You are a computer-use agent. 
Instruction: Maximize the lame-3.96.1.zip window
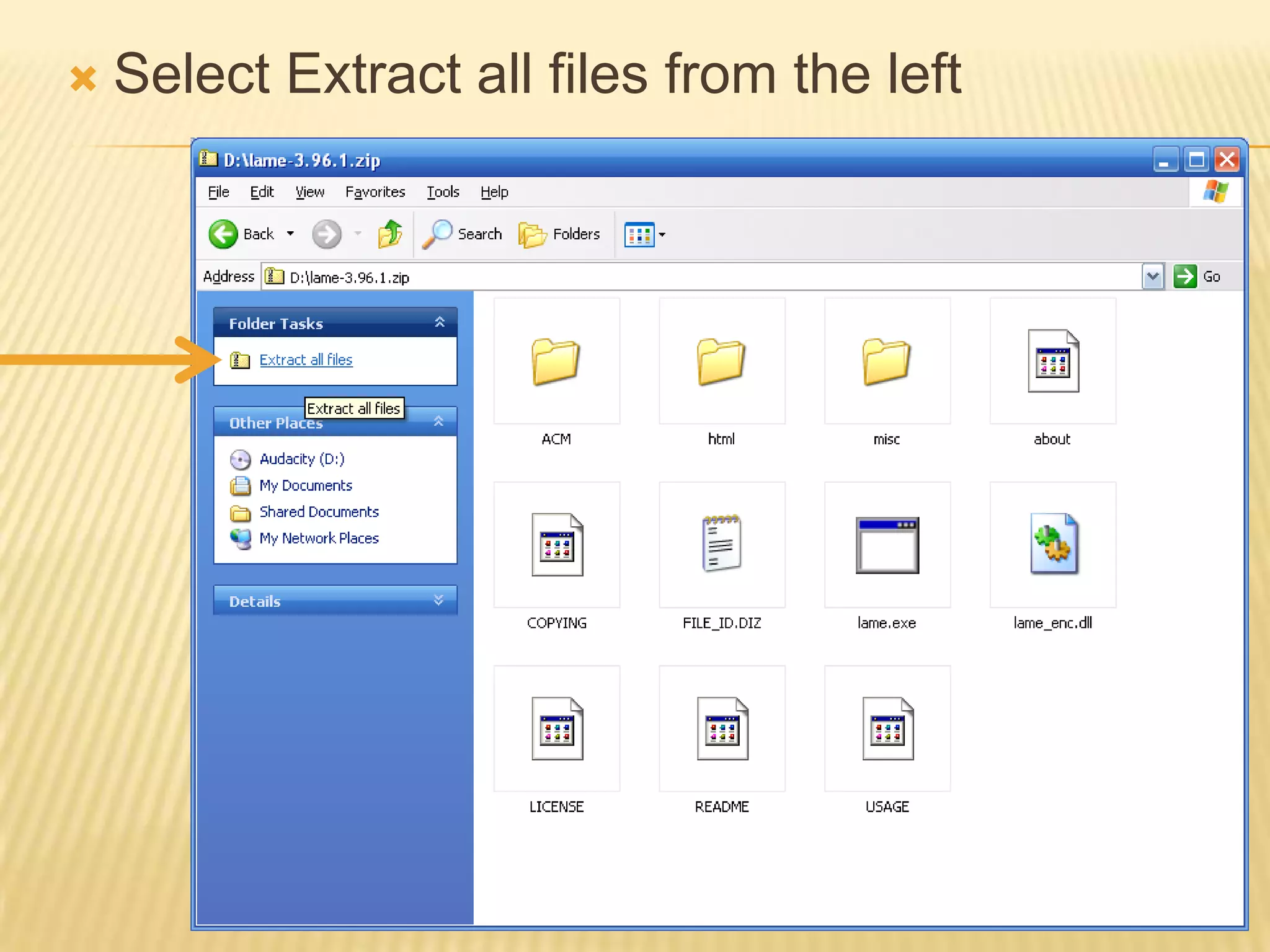[1196, 160]
